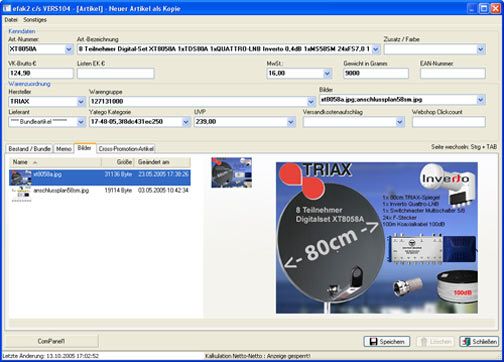Expand the Hersteller TRIAX dropdown
This screenshot has height=362, width=504.
click(x=81, y=101)
